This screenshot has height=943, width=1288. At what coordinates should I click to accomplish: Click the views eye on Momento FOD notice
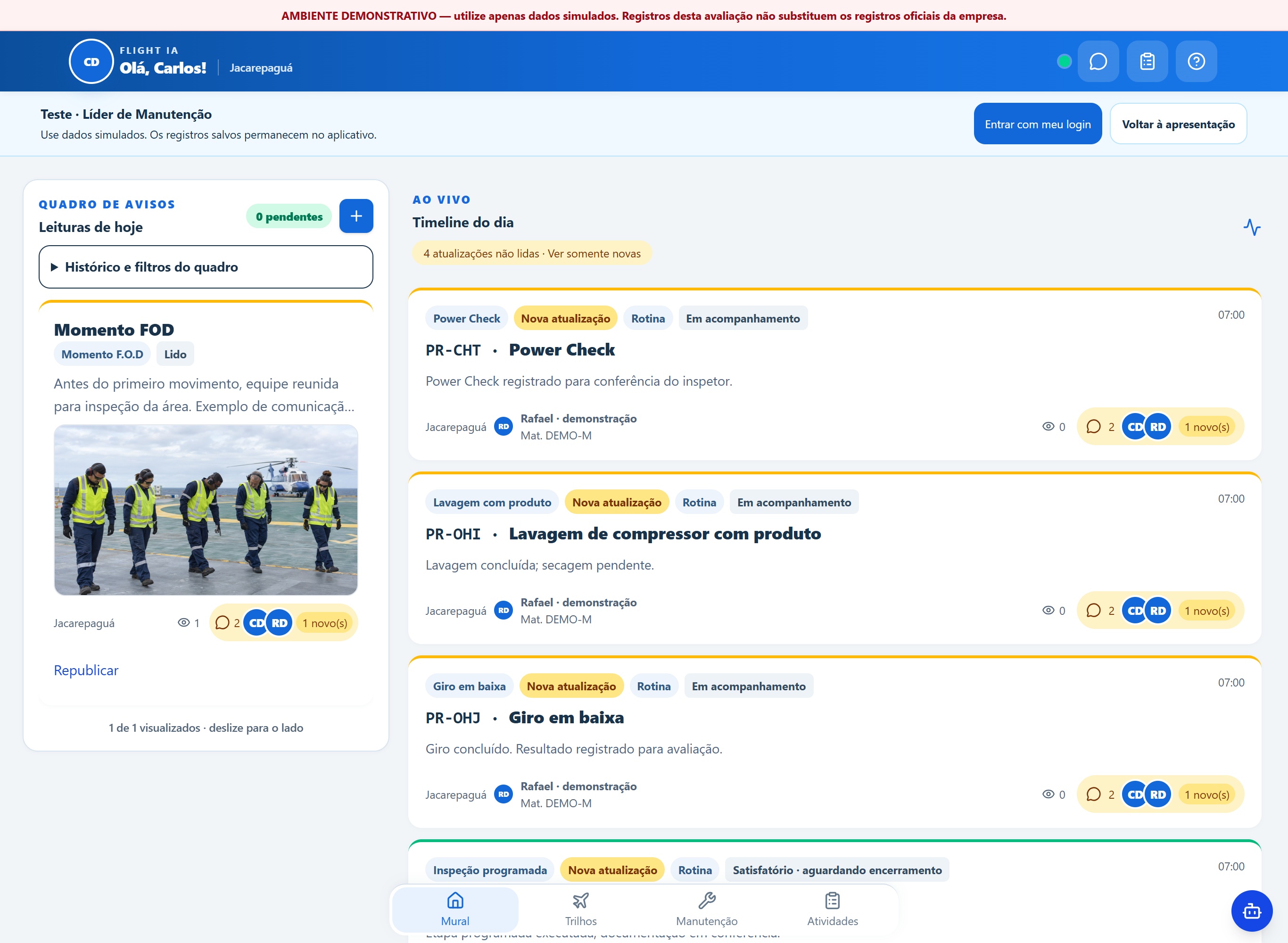click(x=188, y=623)
